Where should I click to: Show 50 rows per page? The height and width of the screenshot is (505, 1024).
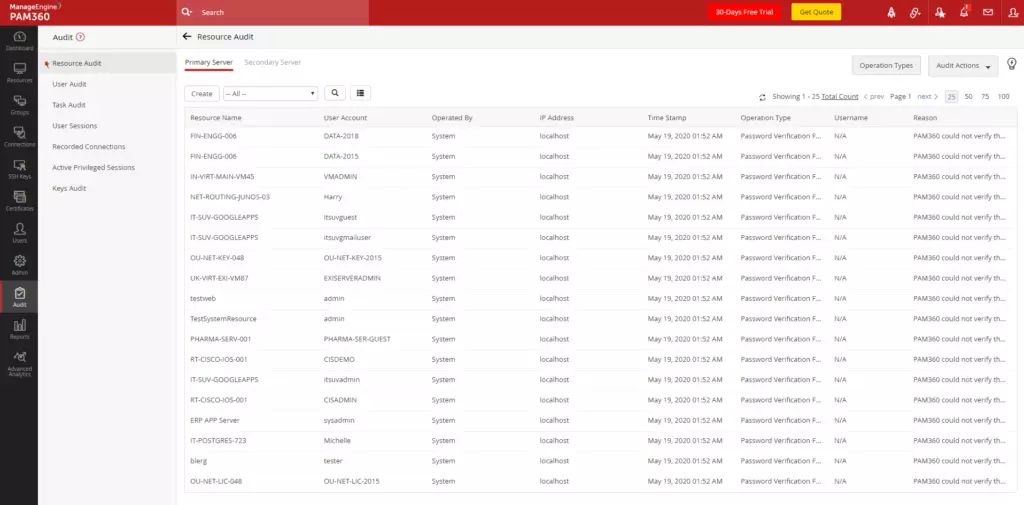tap(968, 97)
